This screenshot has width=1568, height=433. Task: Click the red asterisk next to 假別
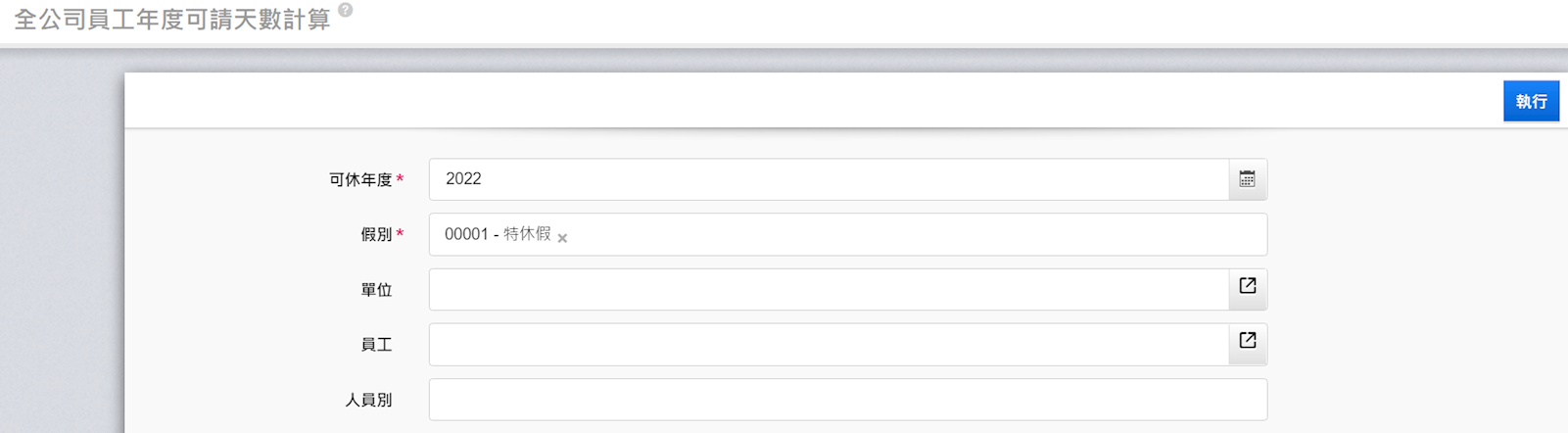[x=400, y=233]
